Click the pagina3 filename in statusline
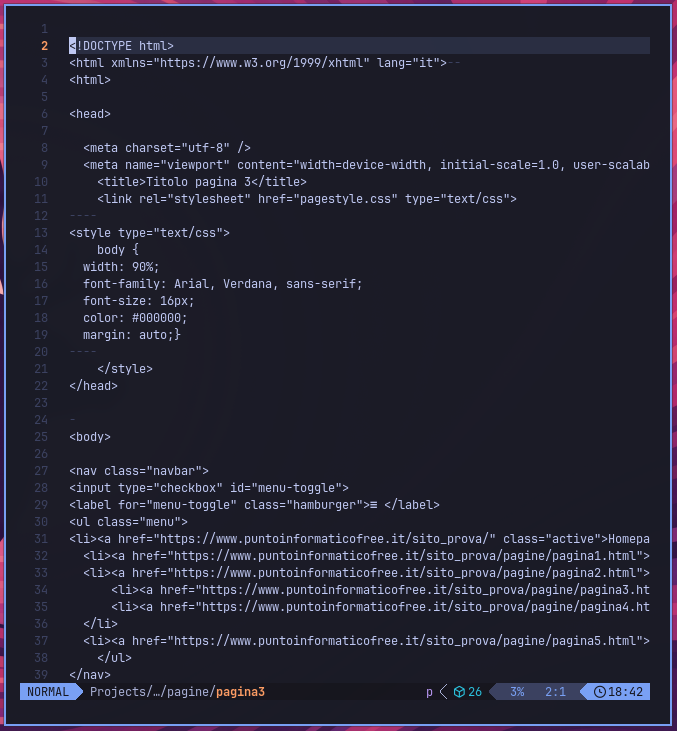 pos(240,692)
